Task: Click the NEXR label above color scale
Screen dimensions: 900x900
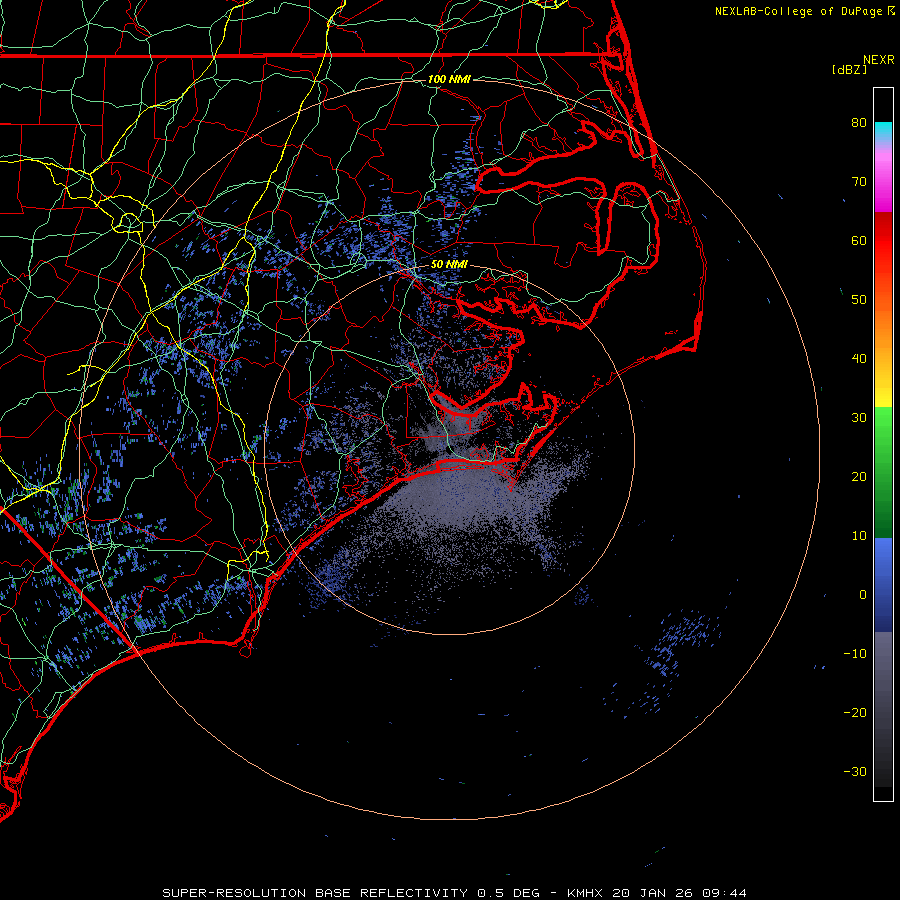Action: pos(879,60)
